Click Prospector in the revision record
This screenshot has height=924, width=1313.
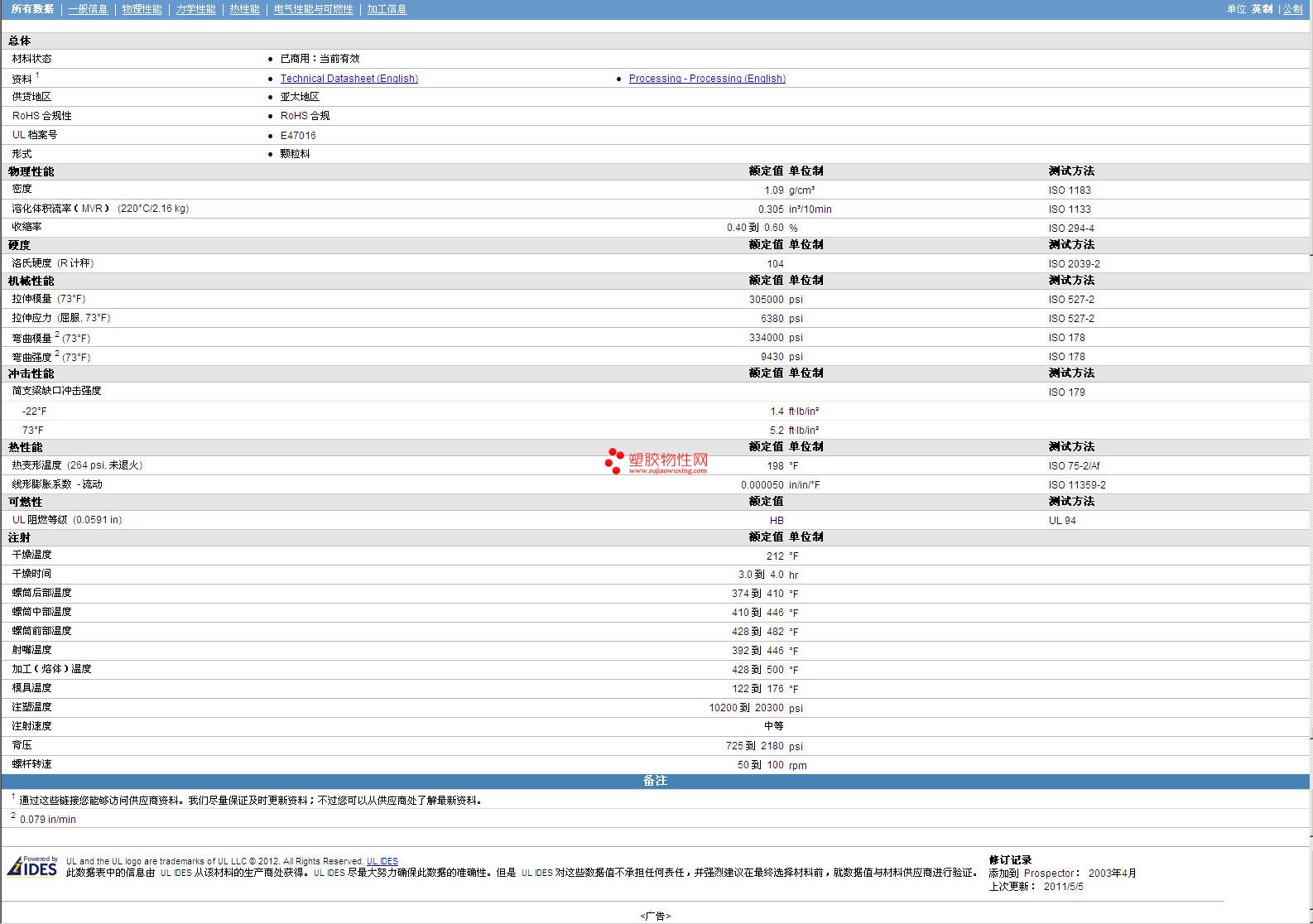tap(1048, 873)
